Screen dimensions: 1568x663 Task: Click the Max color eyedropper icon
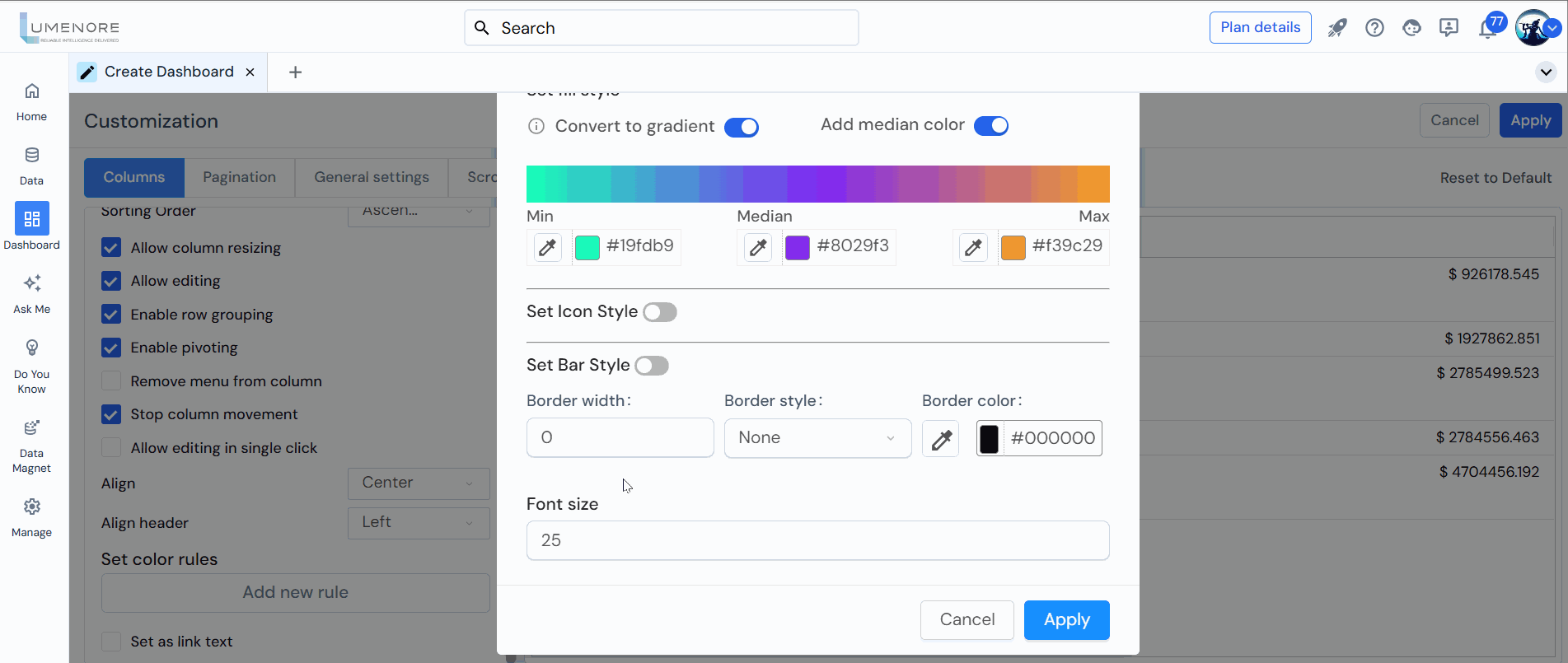click(x=973, y=247)
